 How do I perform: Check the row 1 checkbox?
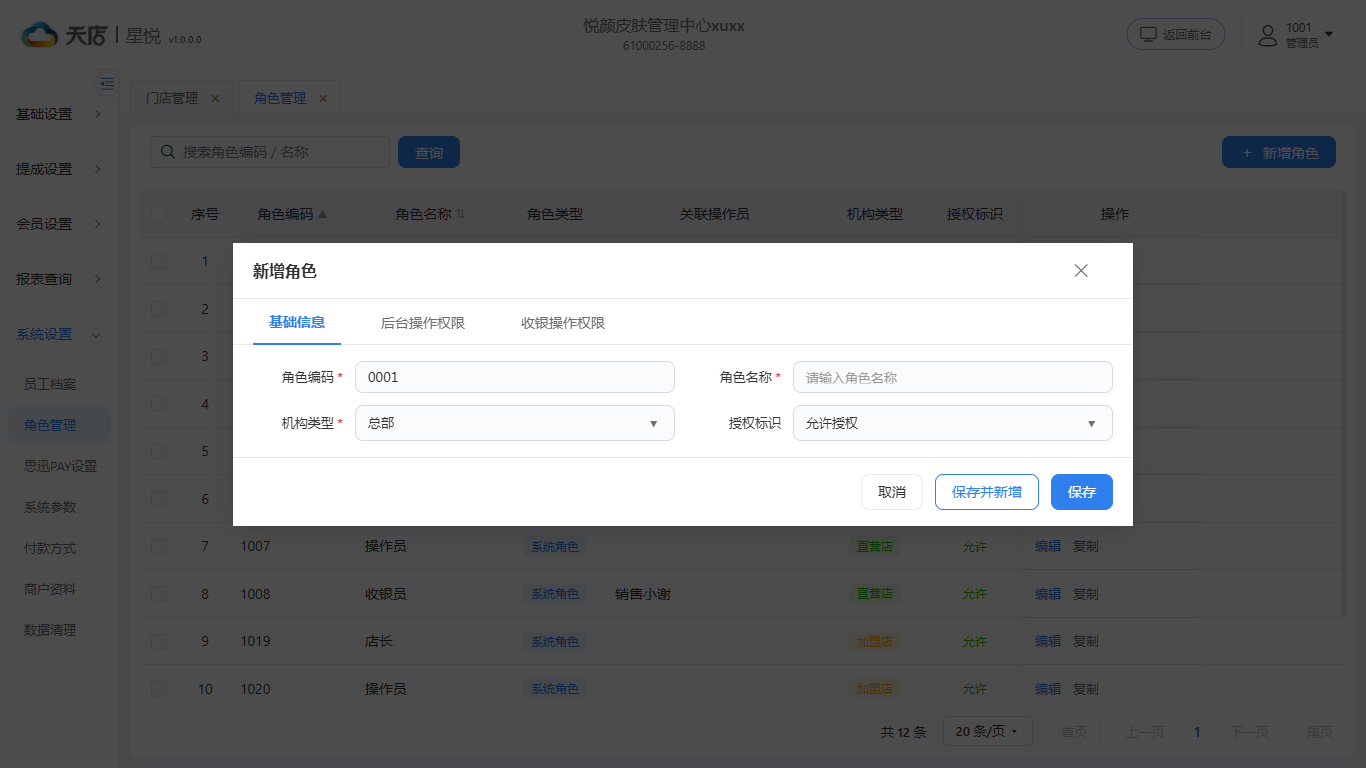159,261
